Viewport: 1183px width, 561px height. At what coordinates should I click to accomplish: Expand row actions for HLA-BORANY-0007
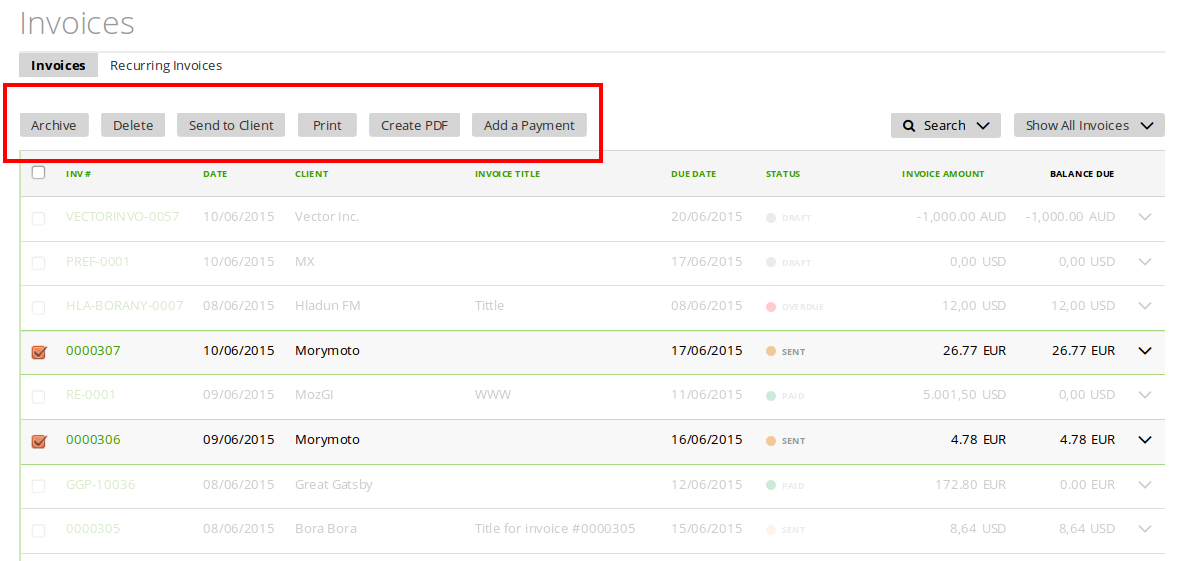pyautogui.click(x=1145, y=306)
